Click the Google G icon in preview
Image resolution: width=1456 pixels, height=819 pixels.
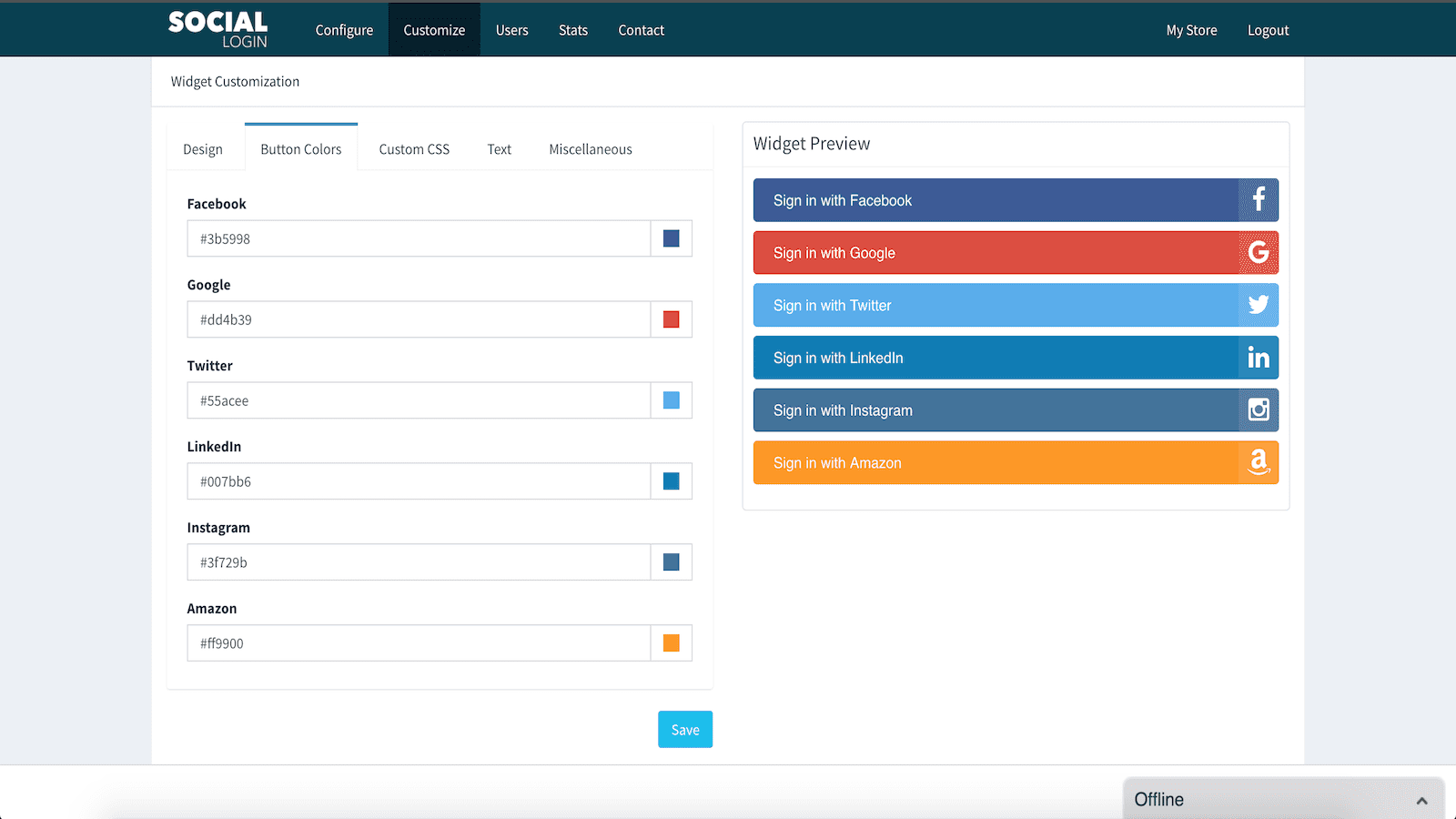[x=1259, y=253]
